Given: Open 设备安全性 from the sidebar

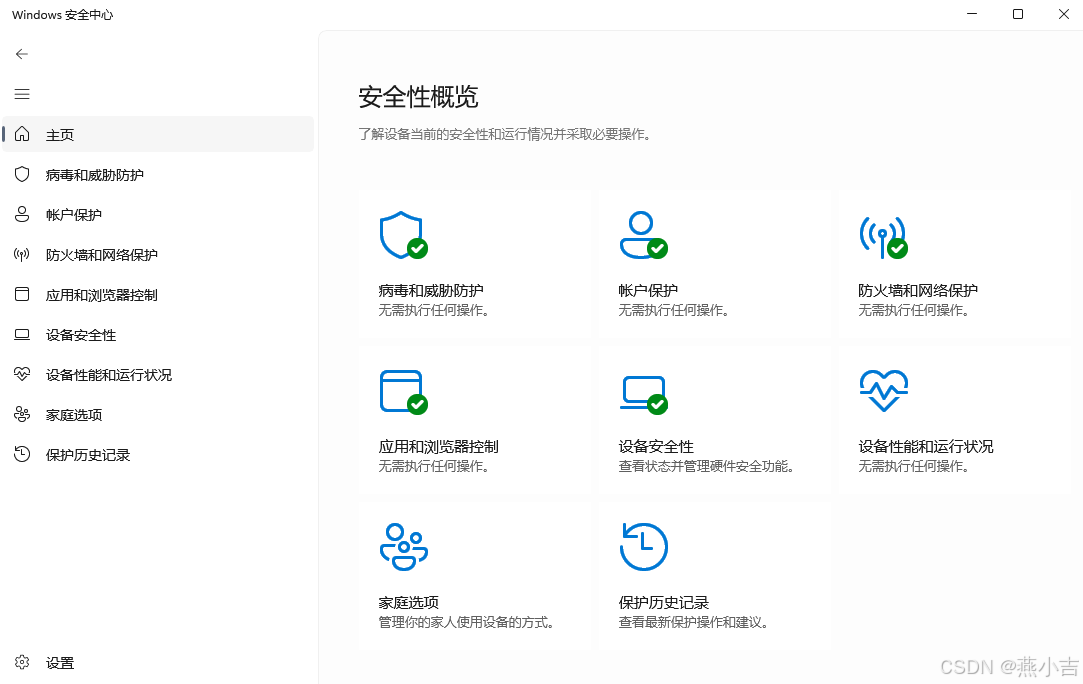Looking at the screenshot, I should 158,334.
